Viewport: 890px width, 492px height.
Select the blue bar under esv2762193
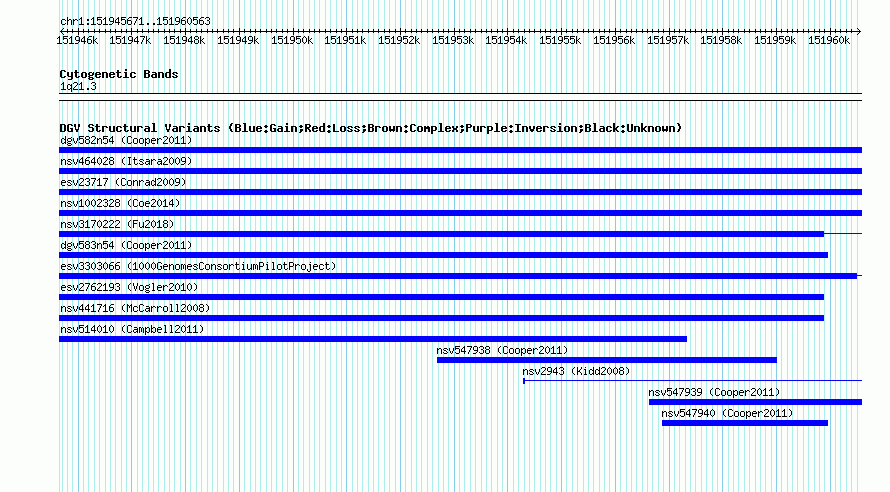442,297
